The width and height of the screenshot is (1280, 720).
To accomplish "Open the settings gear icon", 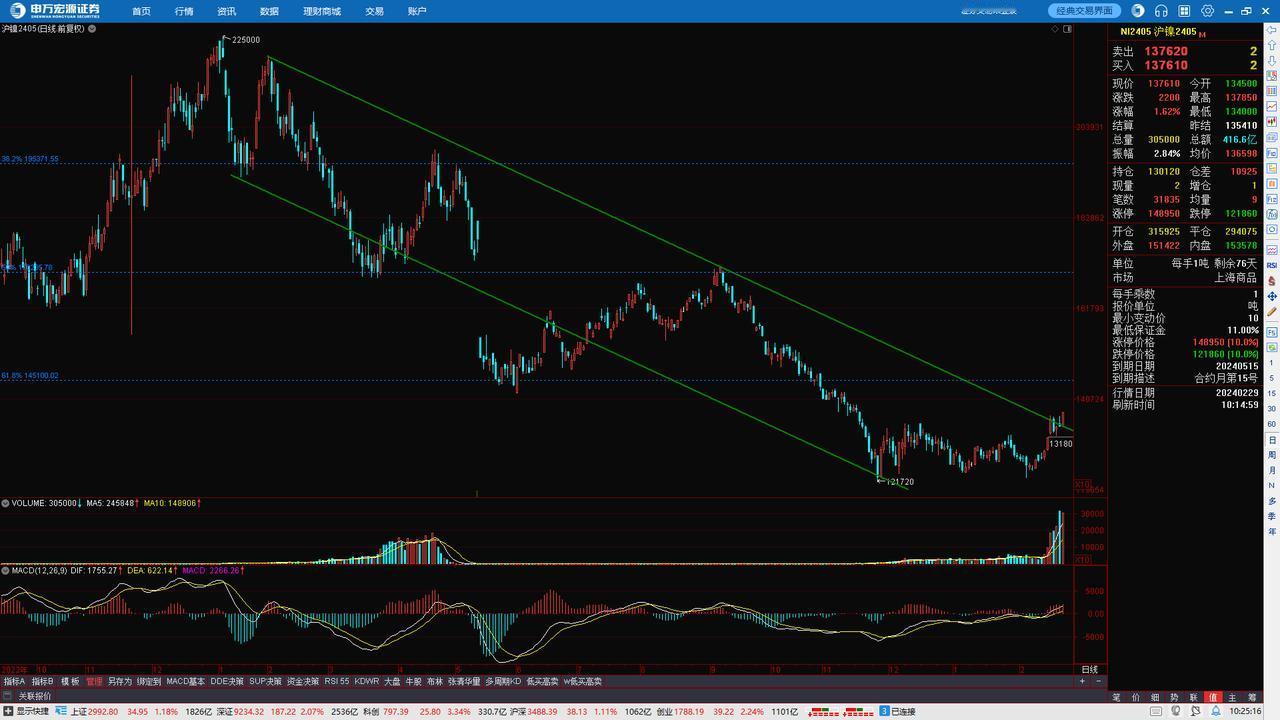I will click(x=1208, y=11).
